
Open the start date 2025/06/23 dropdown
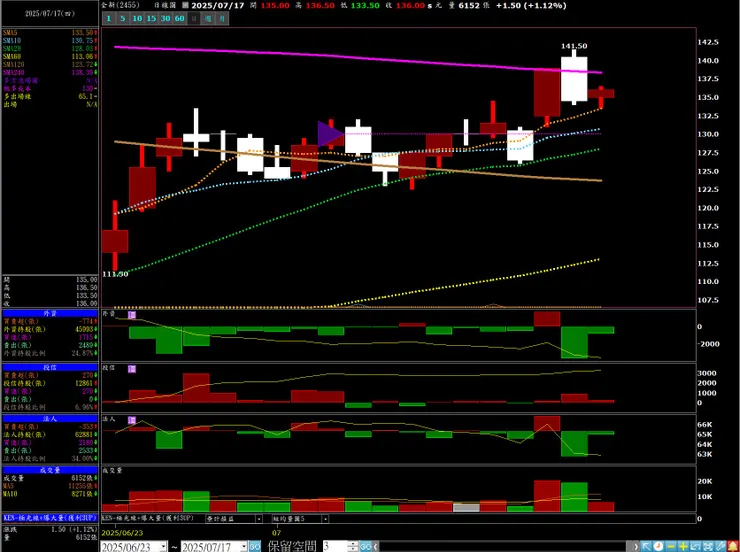tap(163, 546)
